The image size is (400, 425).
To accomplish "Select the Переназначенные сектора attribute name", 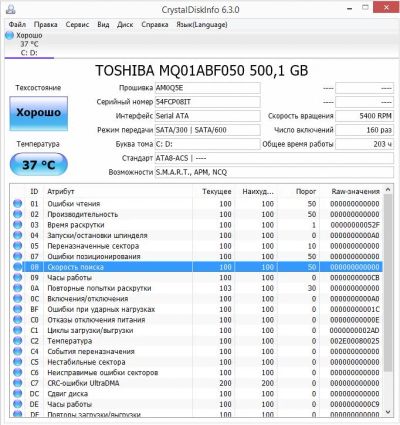I will click(93, 246).
